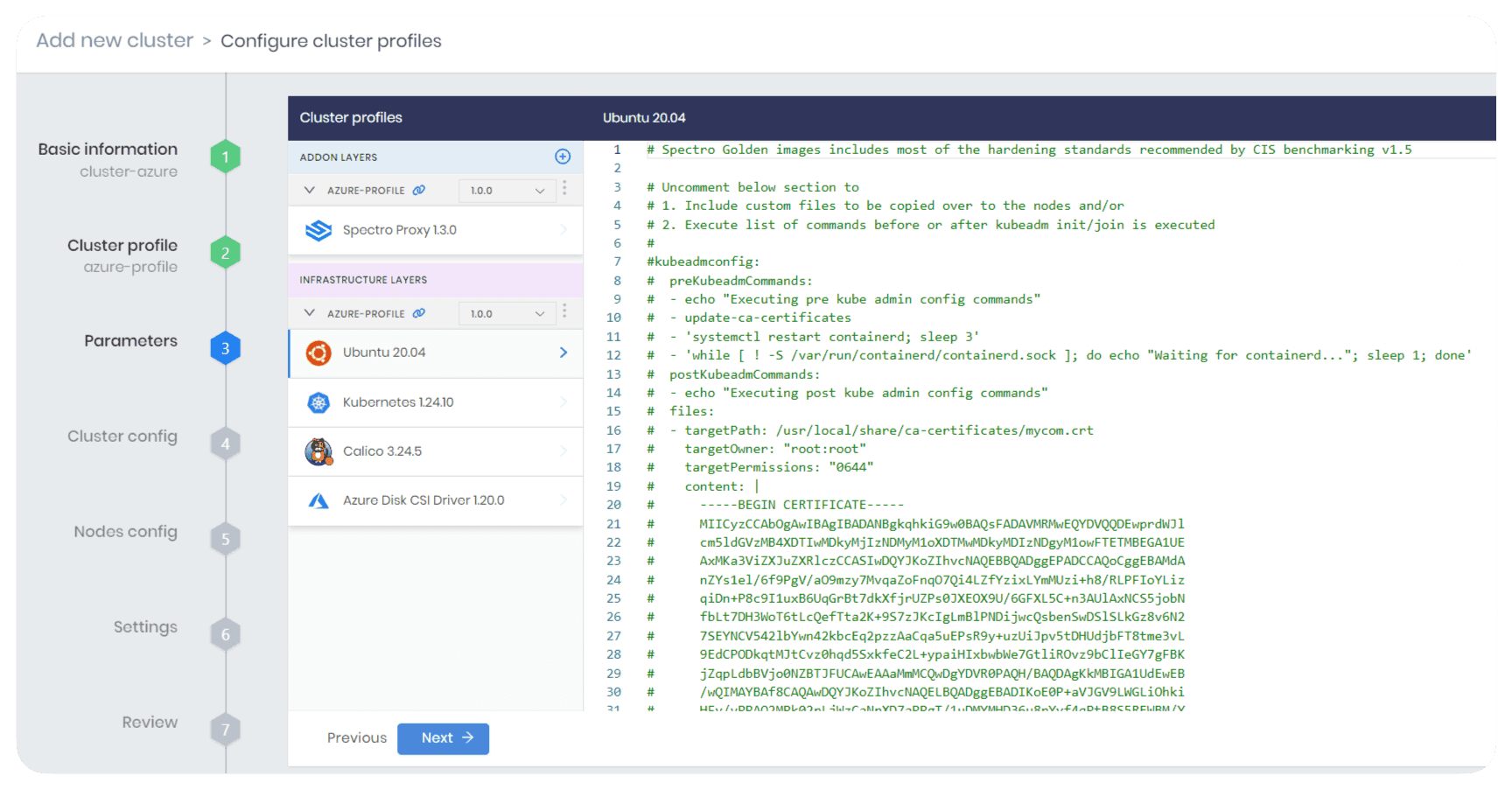The height and width of the screenshot is (790, 1512).
Task: Click the Next button
Action: click(x=443, y=738)
